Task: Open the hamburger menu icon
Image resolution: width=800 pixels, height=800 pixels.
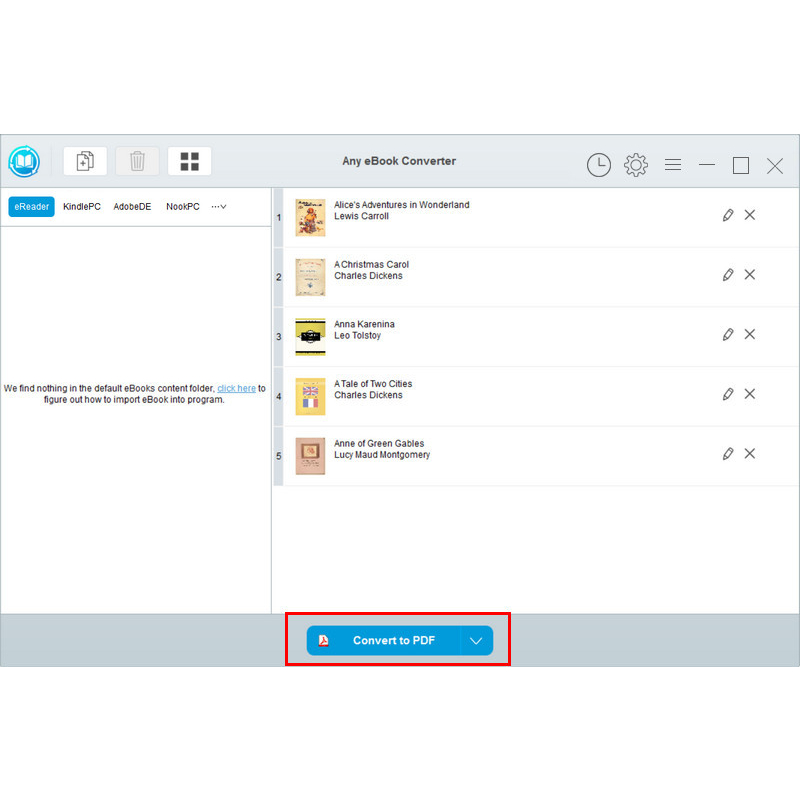Action: (x=673, y=164)
